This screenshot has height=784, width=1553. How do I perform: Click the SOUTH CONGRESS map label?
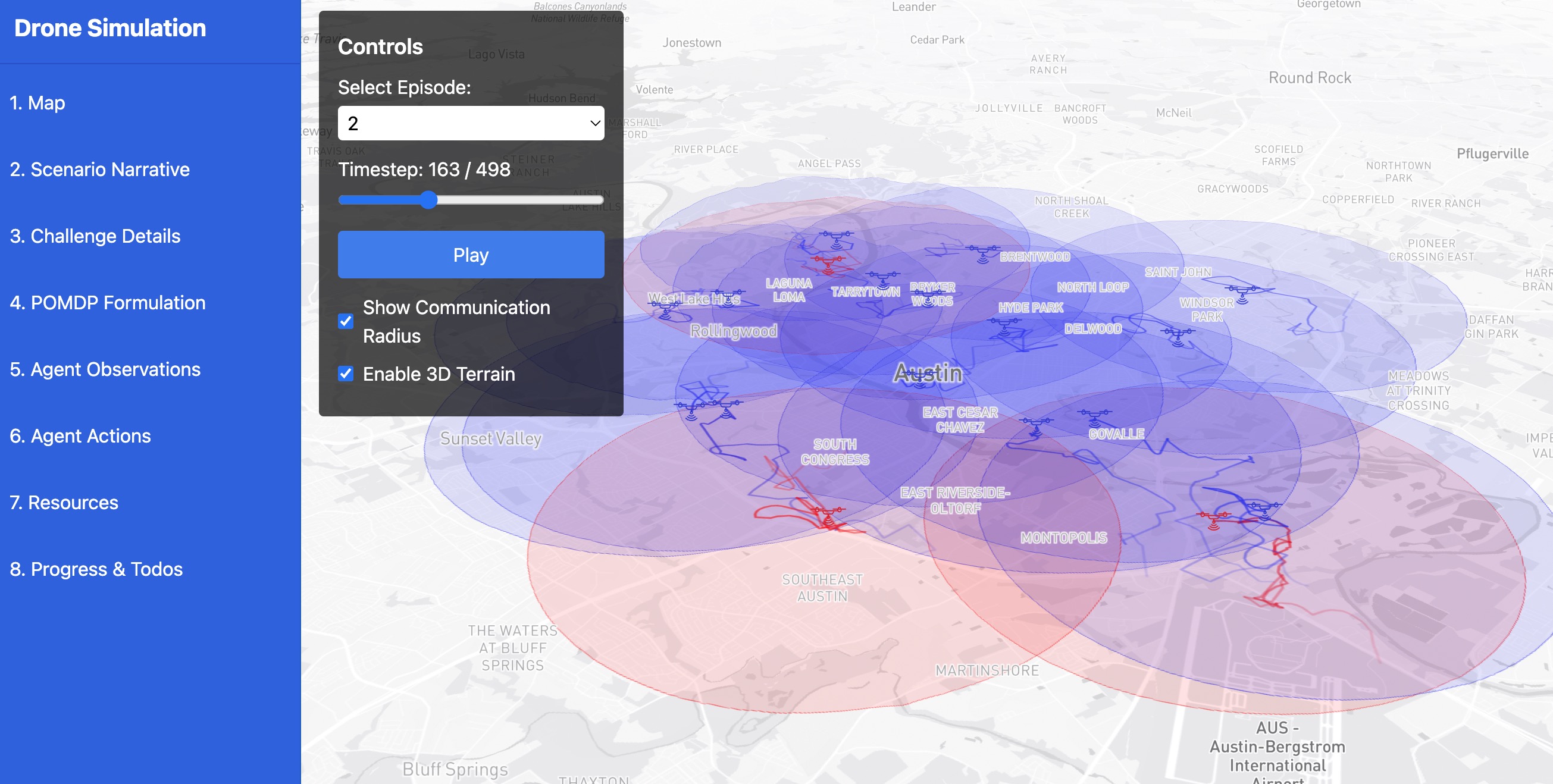[835, 452]
